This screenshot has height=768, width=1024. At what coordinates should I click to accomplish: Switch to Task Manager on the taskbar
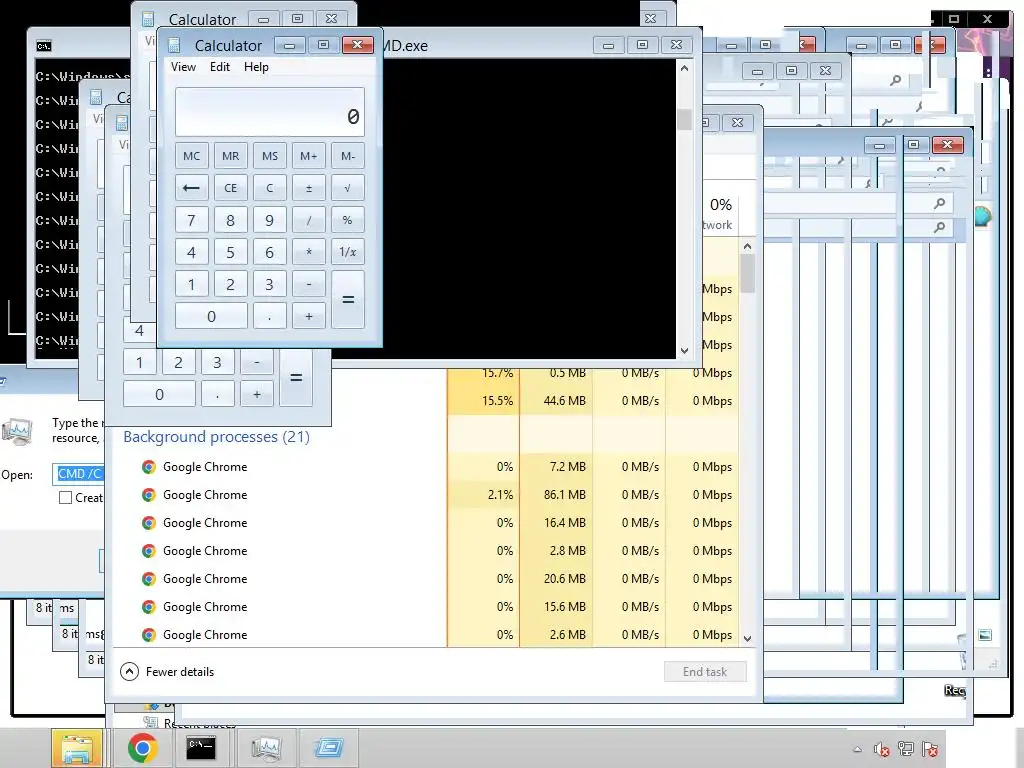click(x=266, y=748)
